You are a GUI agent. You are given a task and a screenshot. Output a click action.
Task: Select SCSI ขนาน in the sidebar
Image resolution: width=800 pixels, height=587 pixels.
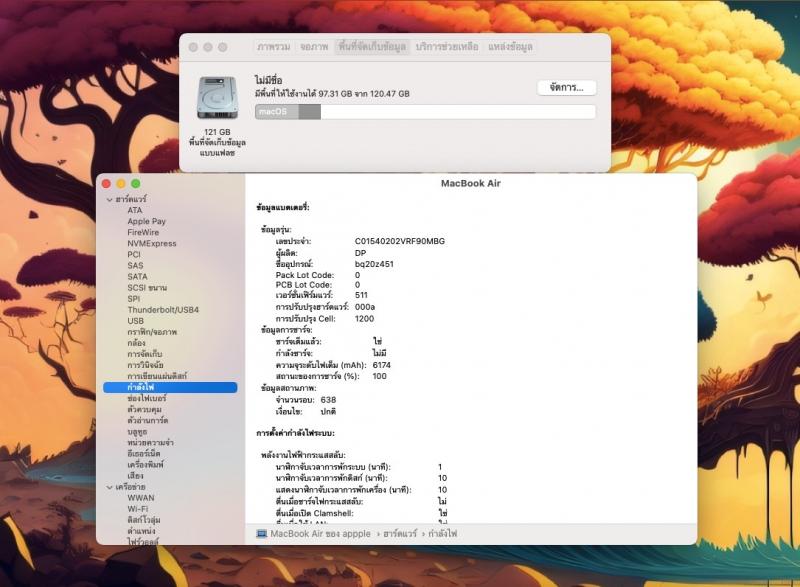tap(147, 288)
